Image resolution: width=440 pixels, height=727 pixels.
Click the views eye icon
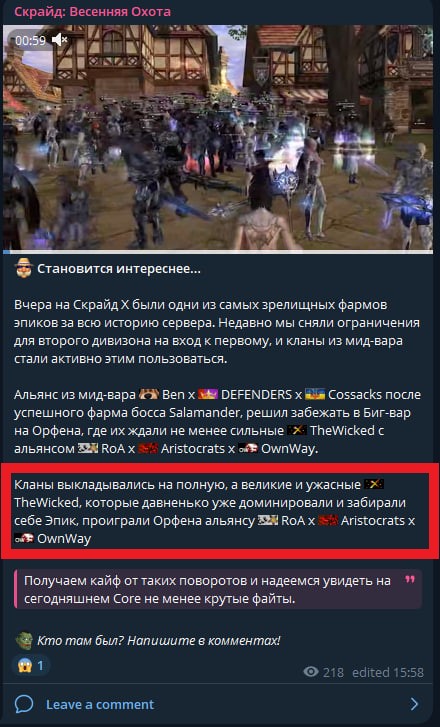click(x=311, y=672)
